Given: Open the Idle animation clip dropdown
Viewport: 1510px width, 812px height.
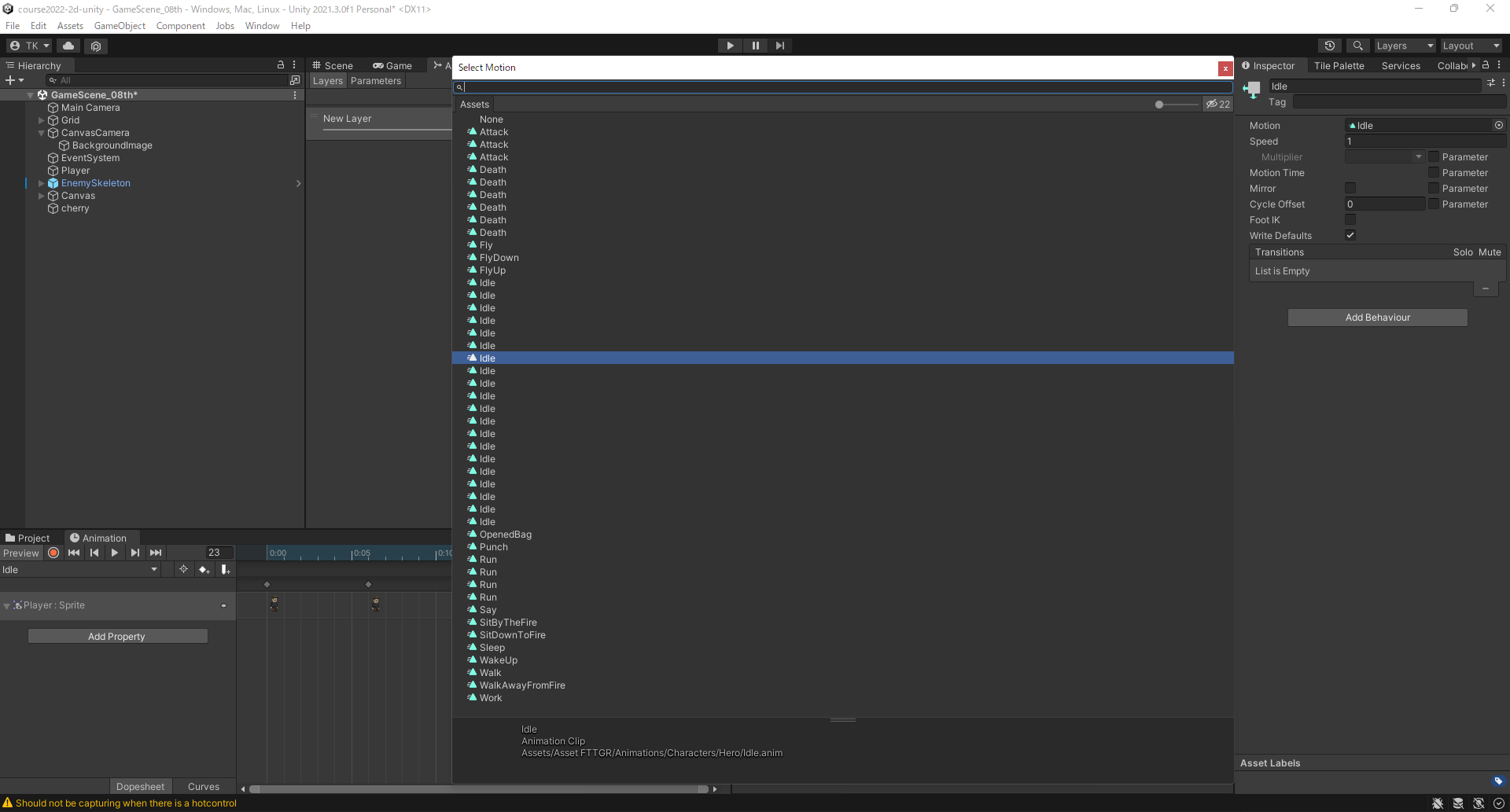Looking at the screenshot, I should click(80, 570).
